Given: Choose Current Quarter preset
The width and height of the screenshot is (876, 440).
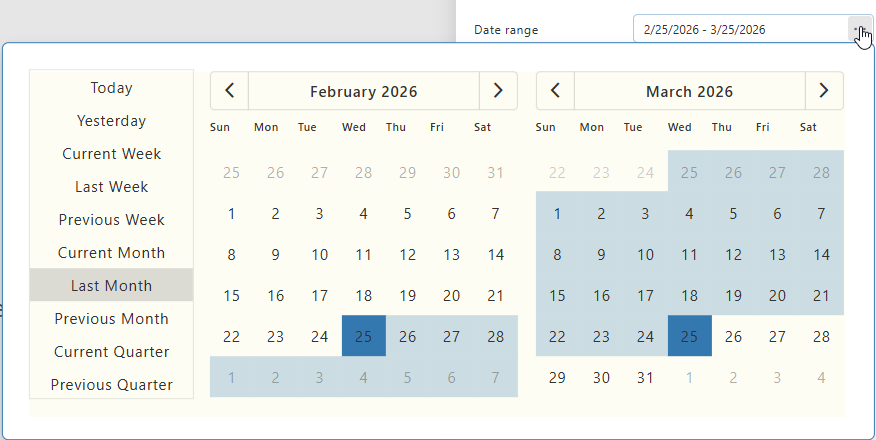Looking at the screenshot, I should point(111,352).
